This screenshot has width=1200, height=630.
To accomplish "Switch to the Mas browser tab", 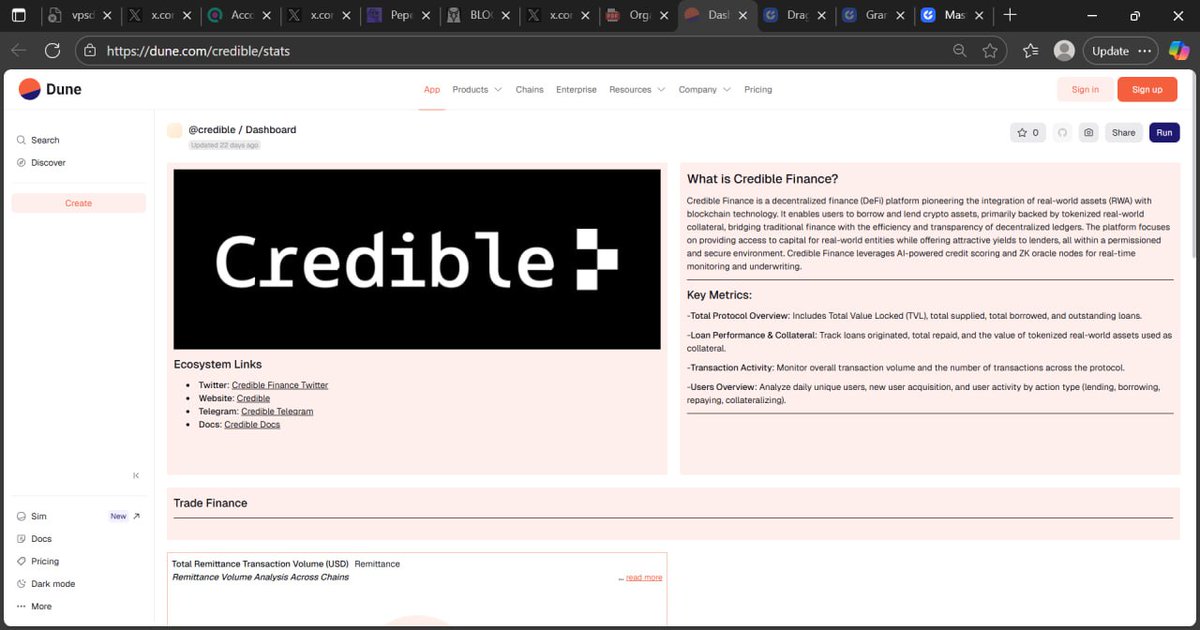I will pyautogui.click(x=954, y=15).
